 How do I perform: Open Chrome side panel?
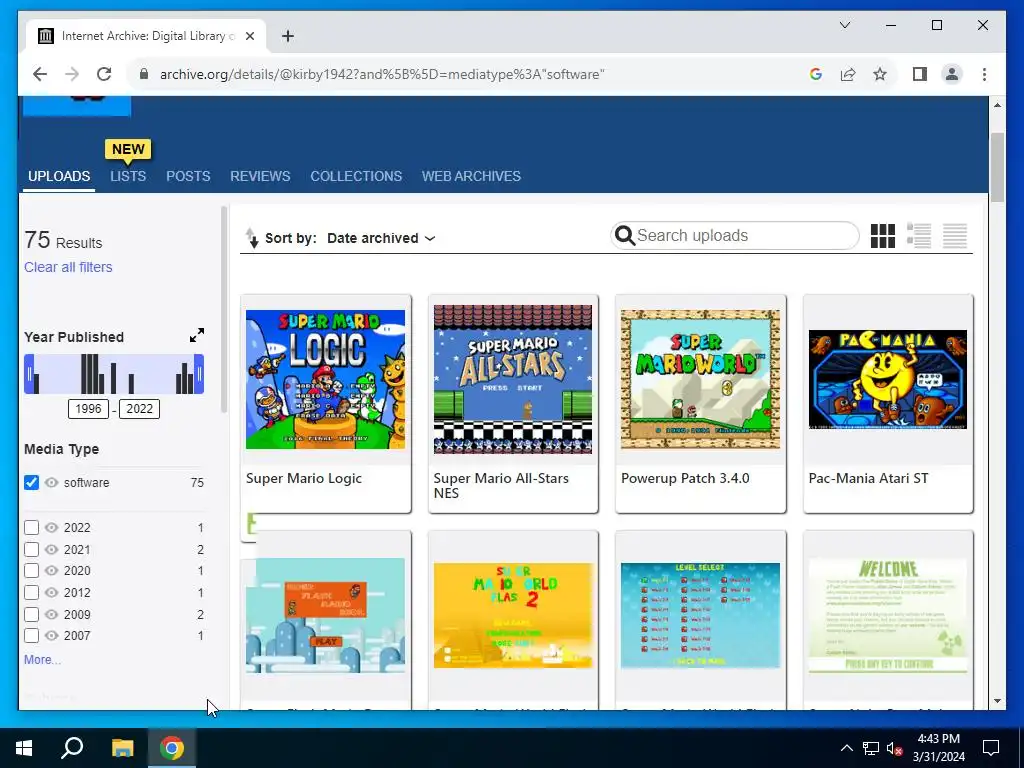pyautogui.click(x=920, y=74)
